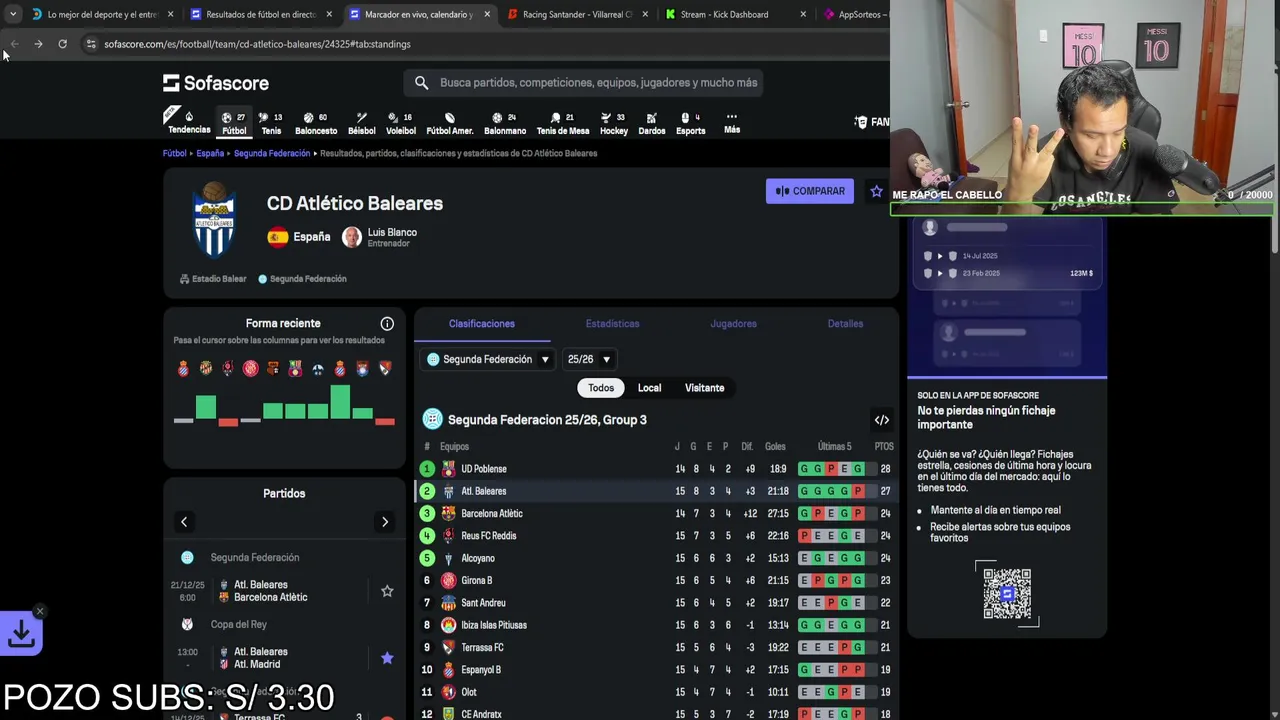
Task: Click the tallest green form bar
Action: pyautogui.click(x=340, y=401)
